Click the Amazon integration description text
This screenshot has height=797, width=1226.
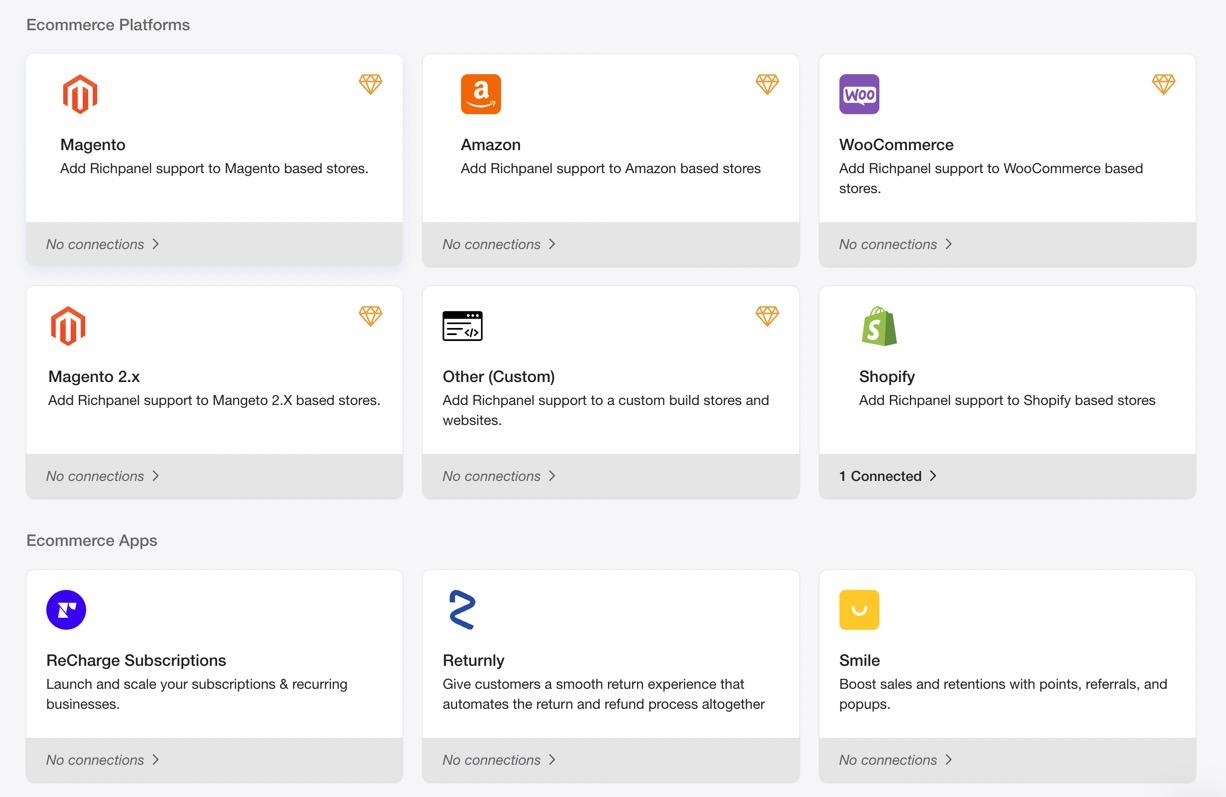pos(610,168)
